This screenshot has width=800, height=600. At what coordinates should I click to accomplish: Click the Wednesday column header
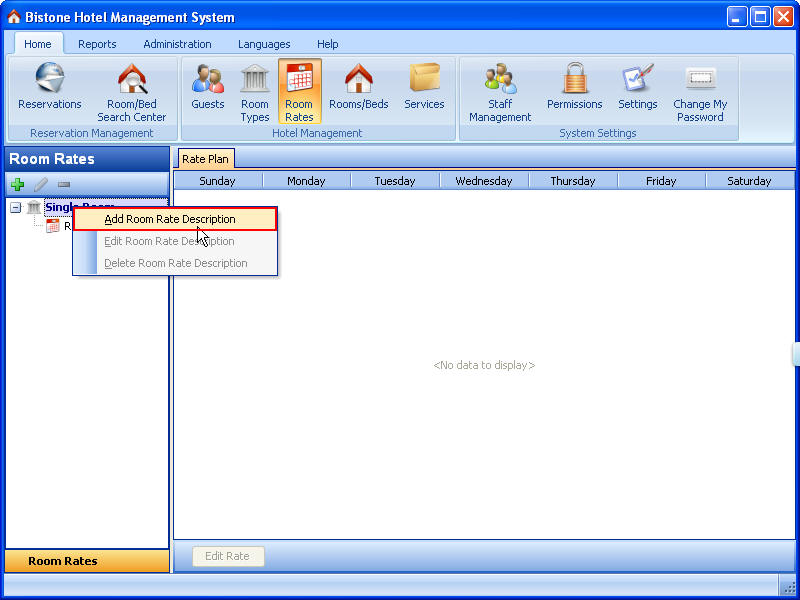(484, 181)
